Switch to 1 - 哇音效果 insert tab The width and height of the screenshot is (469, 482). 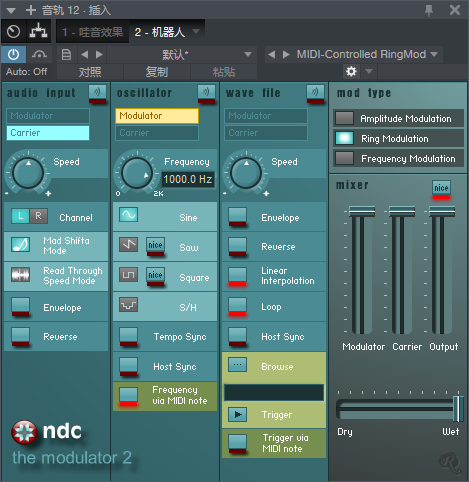click(93, 32)
